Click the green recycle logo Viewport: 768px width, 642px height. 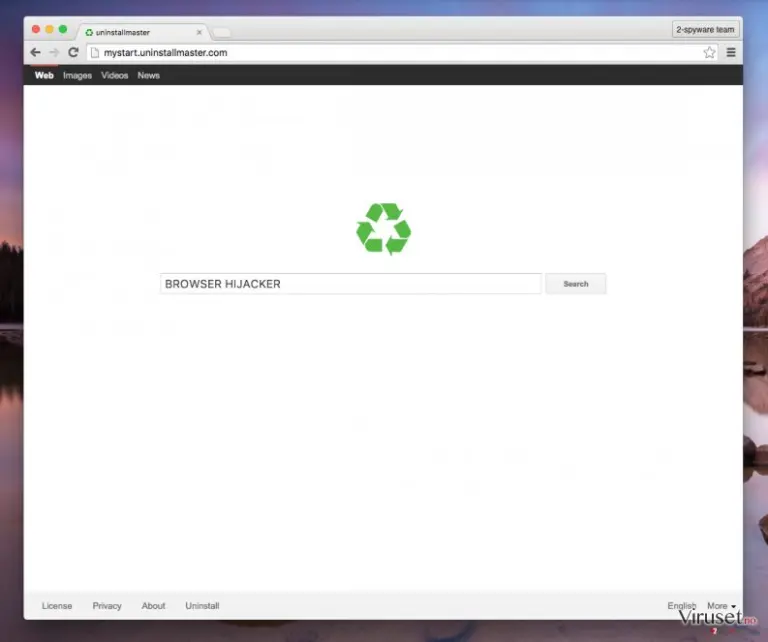(384, 228)
